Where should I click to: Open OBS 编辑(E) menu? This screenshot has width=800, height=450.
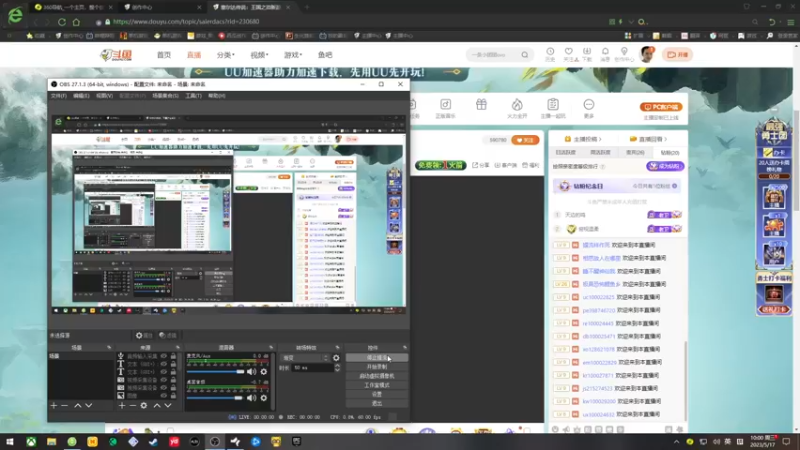pyautogui.click(x=81, y=96)
